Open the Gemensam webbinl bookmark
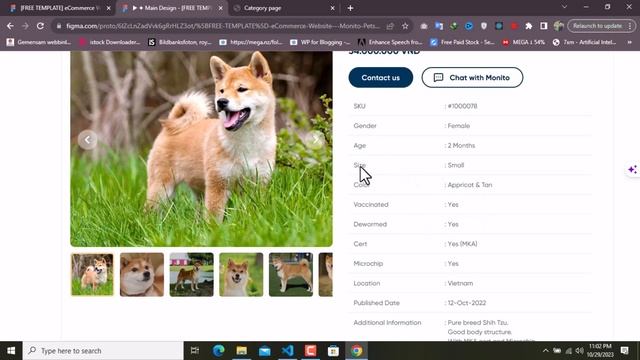Viewport: 640px width, 360px height. (39, 42)
